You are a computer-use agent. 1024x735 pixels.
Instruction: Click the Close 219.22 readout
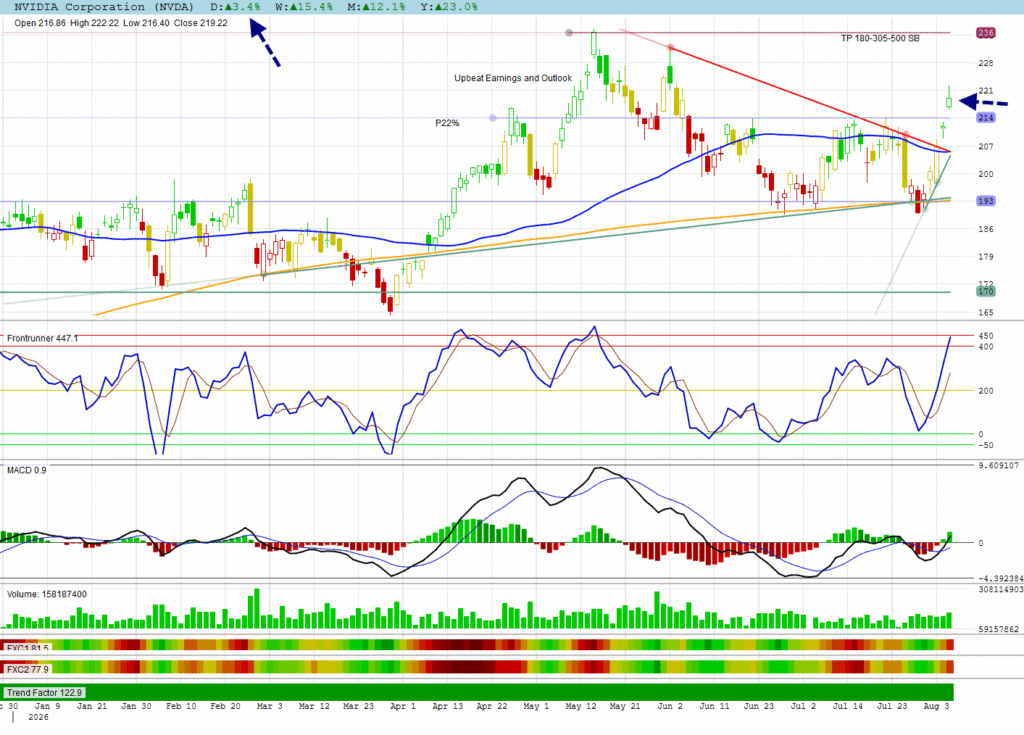(x=200, y=23)
